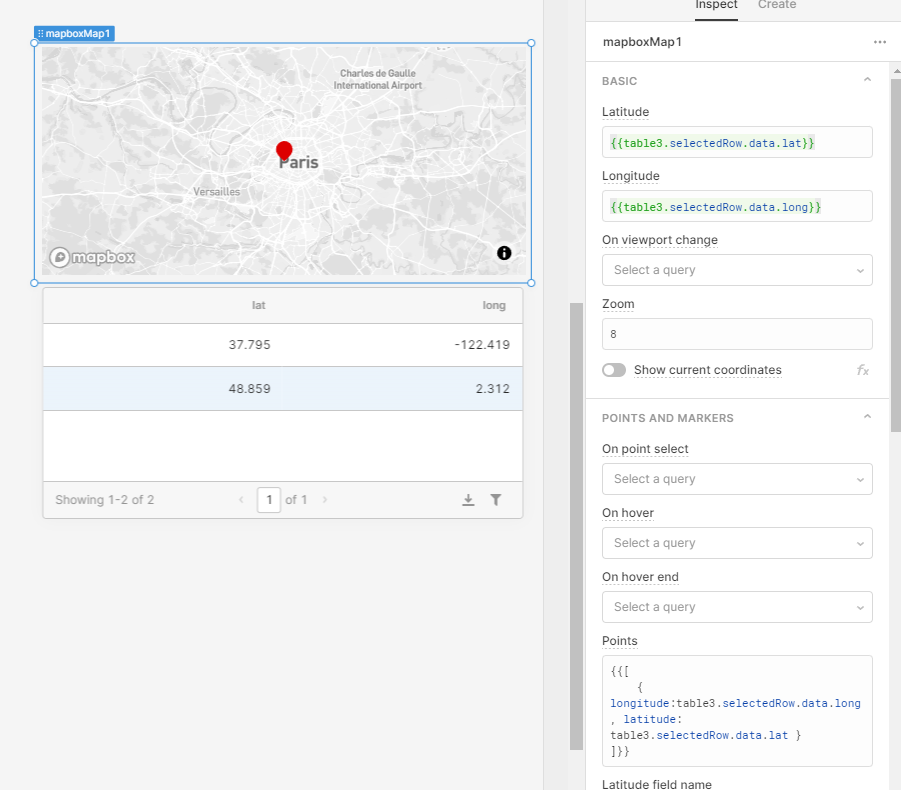Open the On viewport change query selector
Screen dimensions: 901x790
[x=736, y=270]
